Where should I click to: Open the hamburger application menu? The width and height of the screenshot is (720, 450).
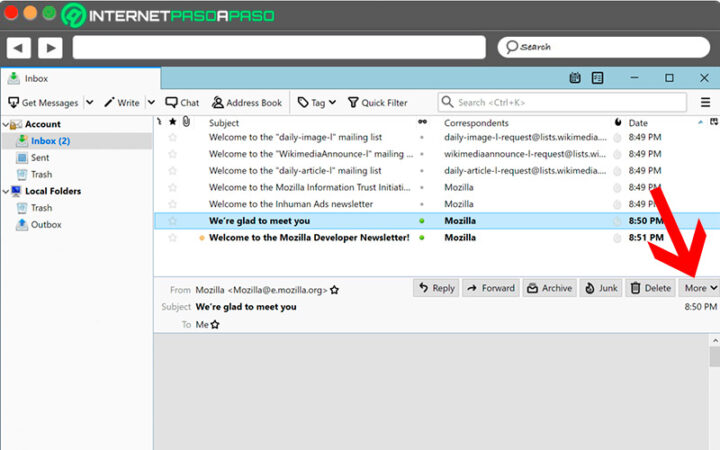pos(706,102)
